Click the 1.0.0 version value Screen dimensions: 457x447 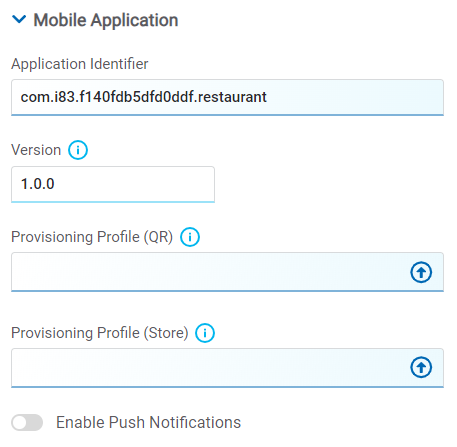click(38, 184)
